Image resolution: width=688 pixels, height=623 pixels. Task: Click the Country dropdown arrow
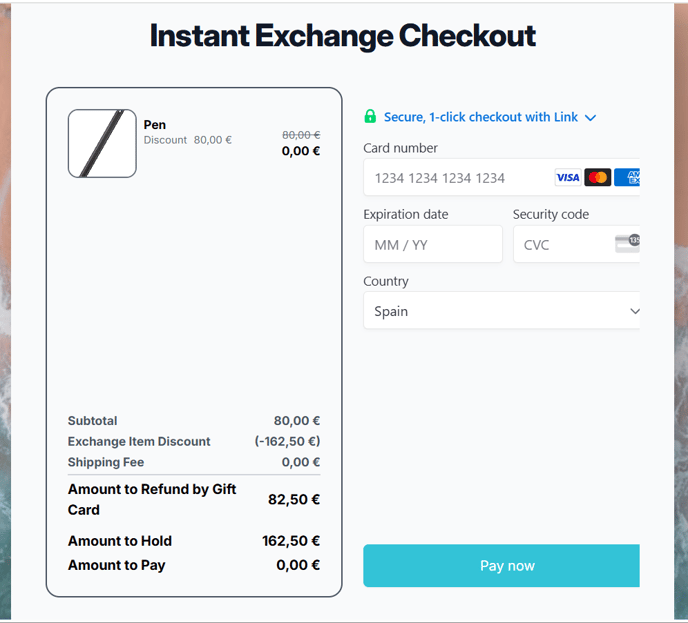634,311
